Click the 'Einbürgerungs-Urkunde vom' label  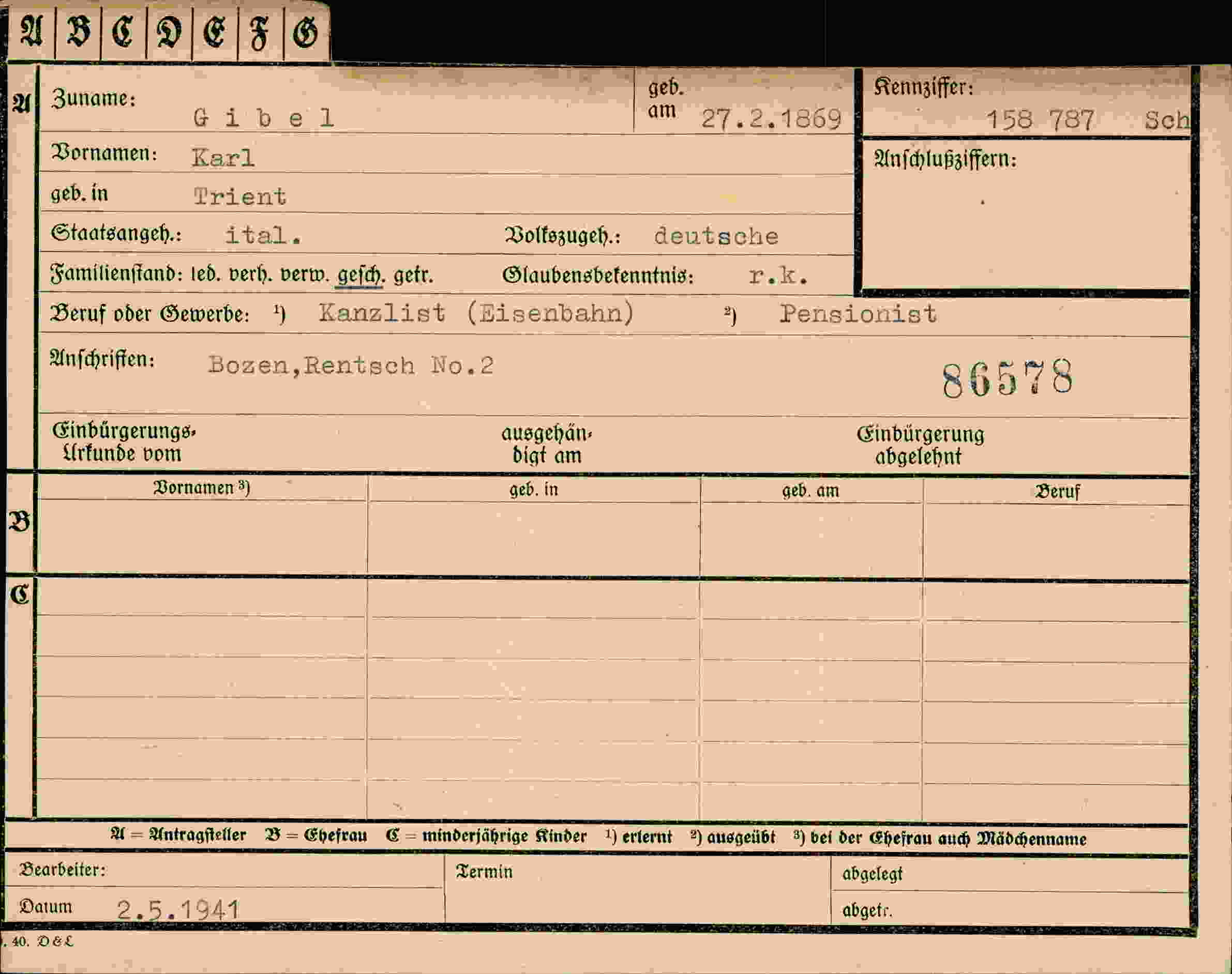pos(124,443)
